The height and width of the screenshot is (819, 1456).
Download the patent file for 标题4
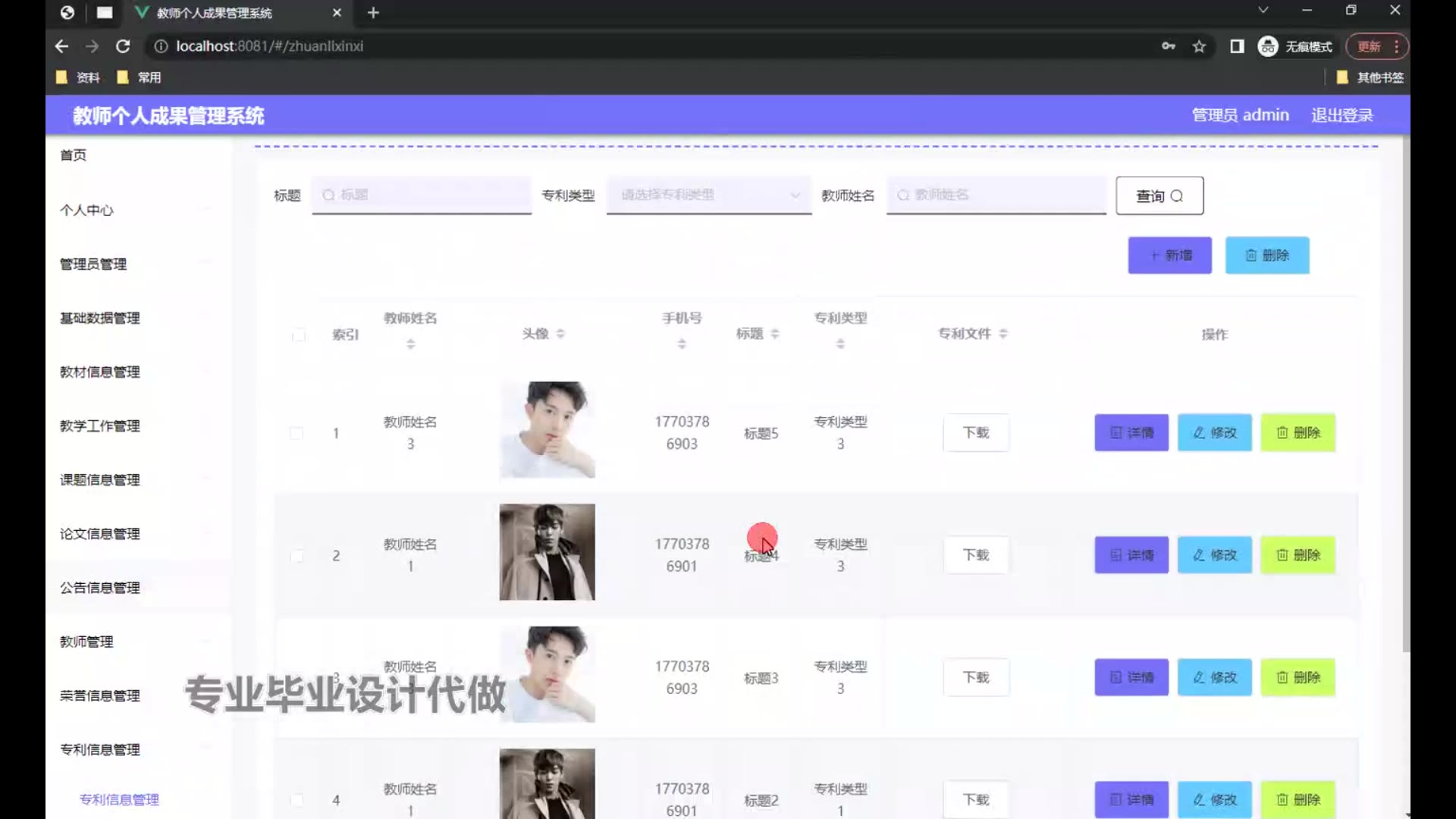click(976, 555)
